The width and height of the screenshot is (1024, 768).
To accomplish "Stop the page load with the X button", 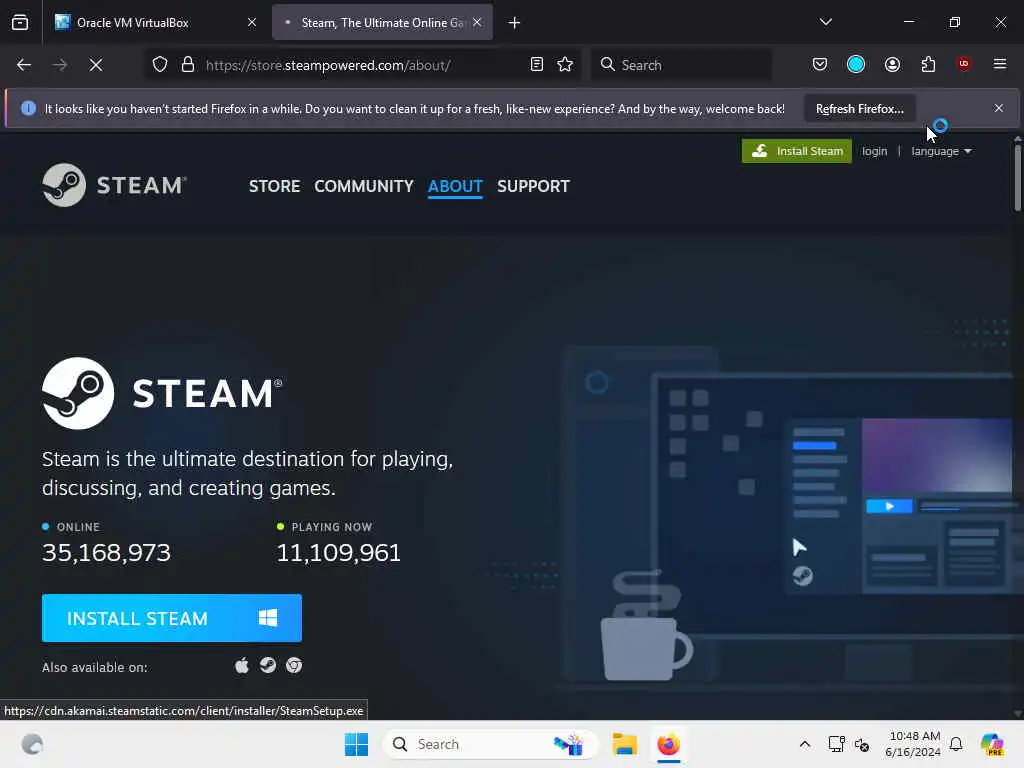I will click(x=96, y=65).
